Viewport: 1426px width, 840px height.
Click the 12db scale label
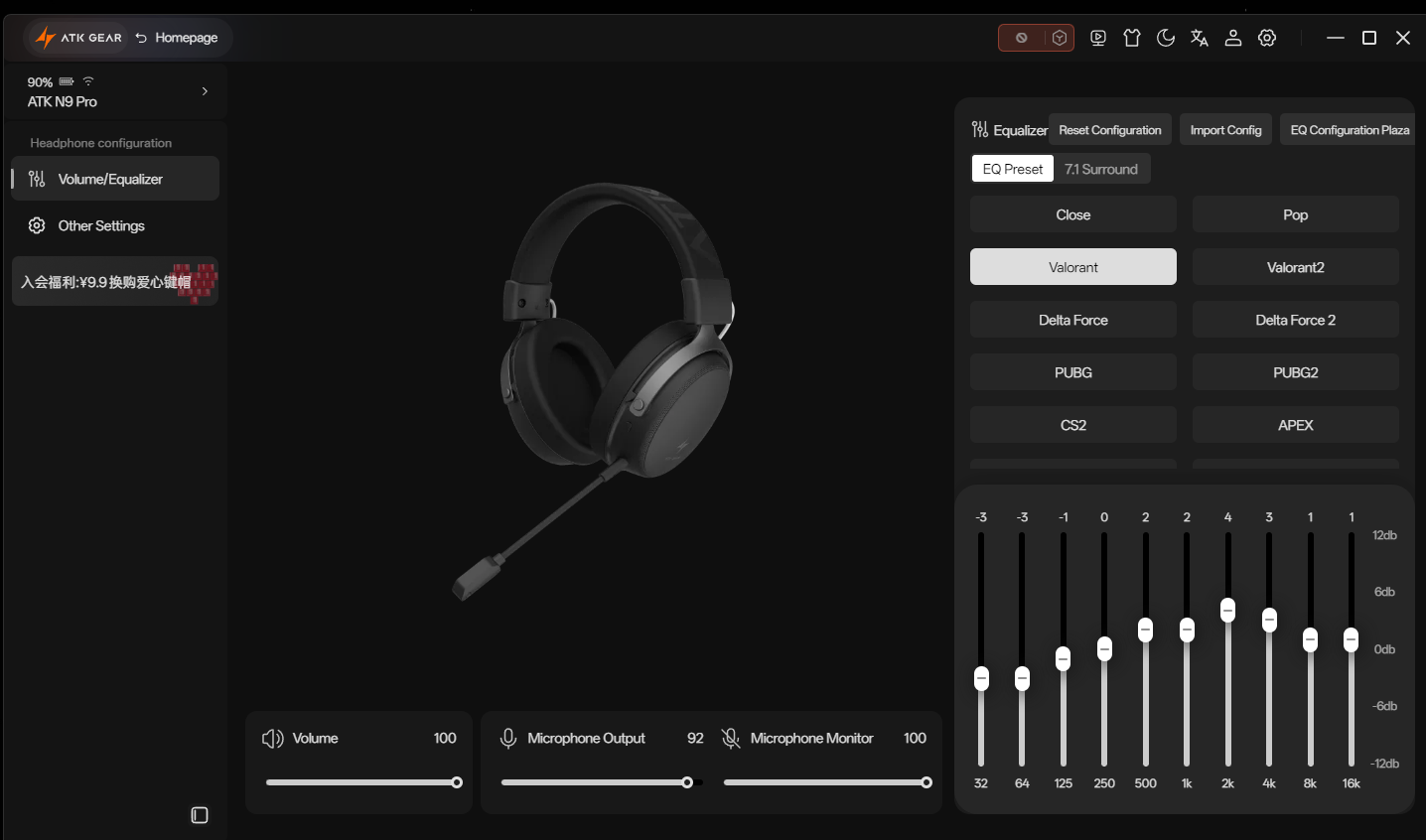click(1384, 535)
